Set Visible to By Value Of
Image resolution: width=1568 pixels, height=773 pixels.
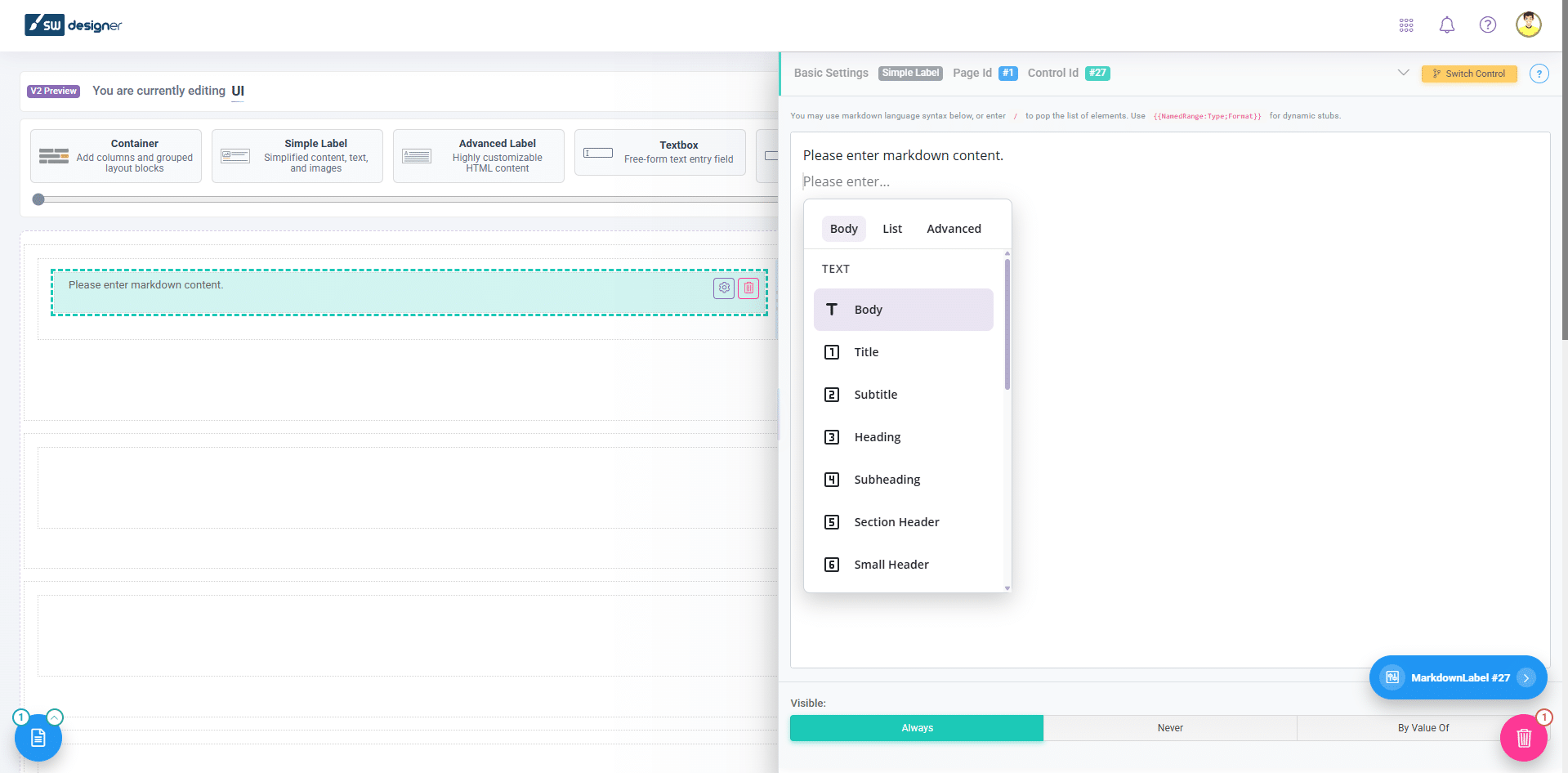(1423, 728)
